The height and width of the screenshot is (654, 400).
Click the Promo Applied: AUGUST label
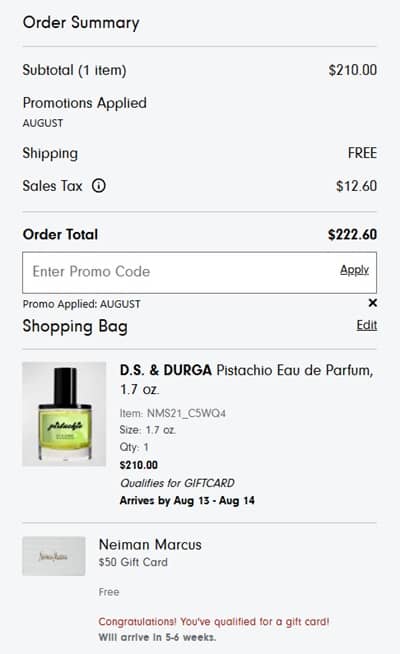81,304
